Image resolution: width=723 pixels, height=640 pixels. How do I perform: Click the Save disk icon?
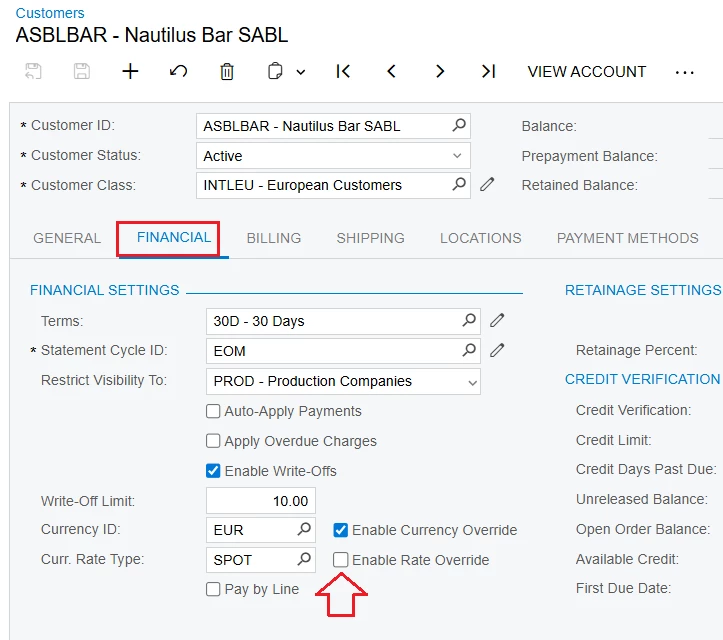82,71
